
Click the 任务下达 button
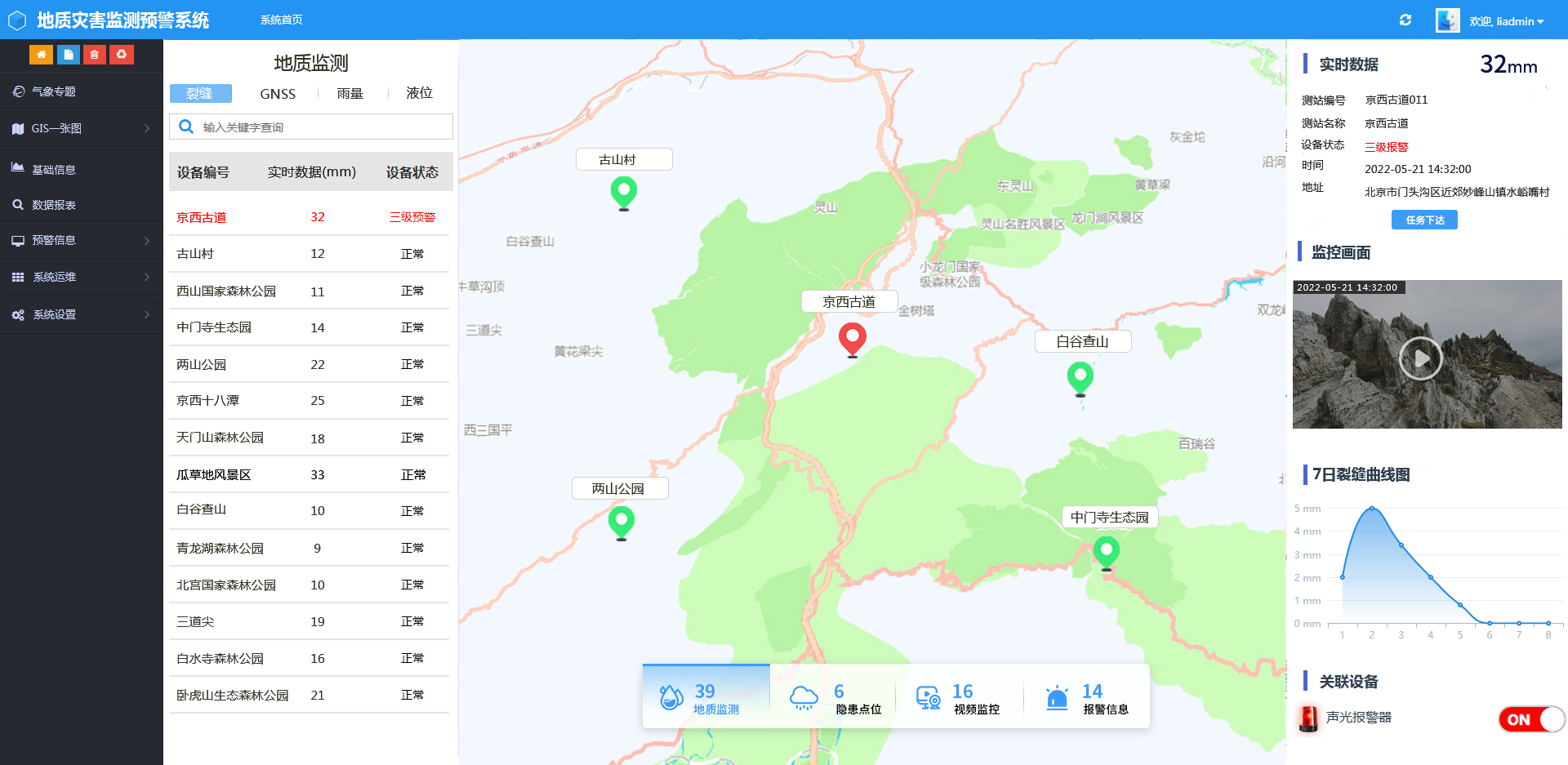coord(1424,220)
